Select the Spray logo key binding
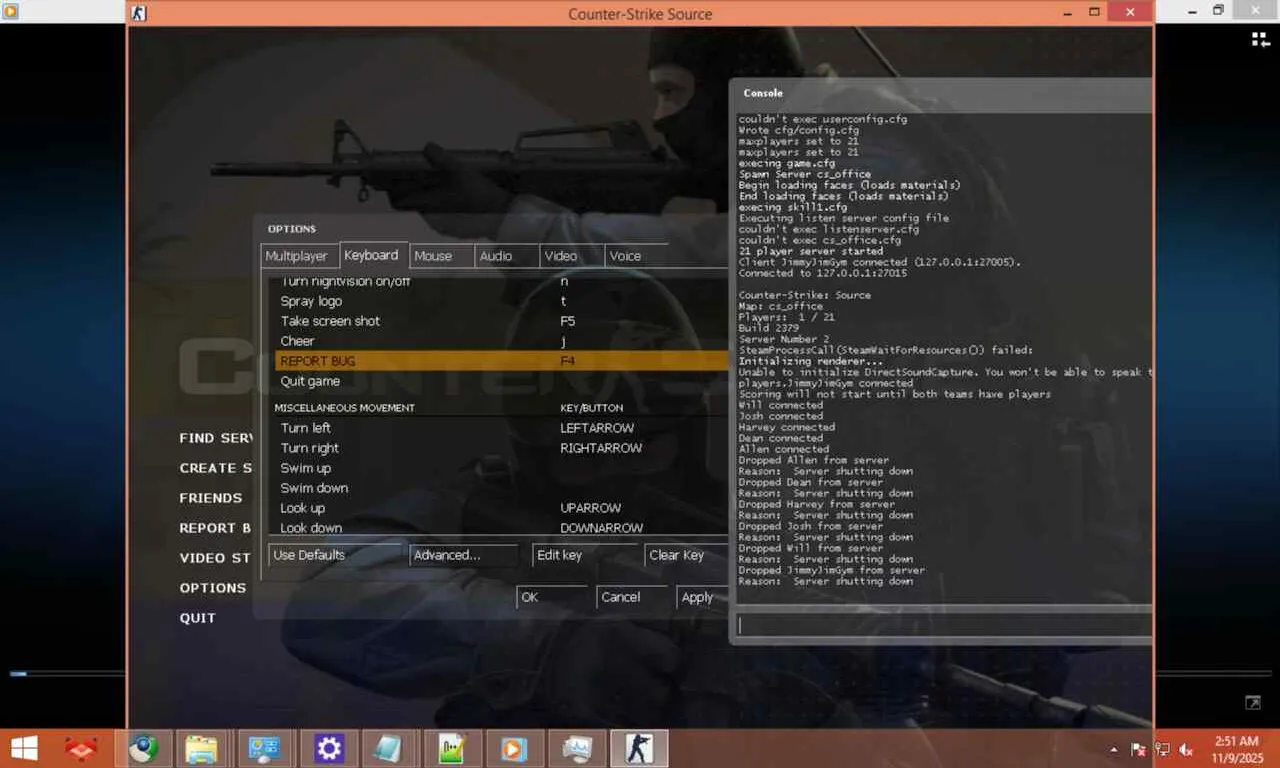1280x768 pixels. (501, 301)
